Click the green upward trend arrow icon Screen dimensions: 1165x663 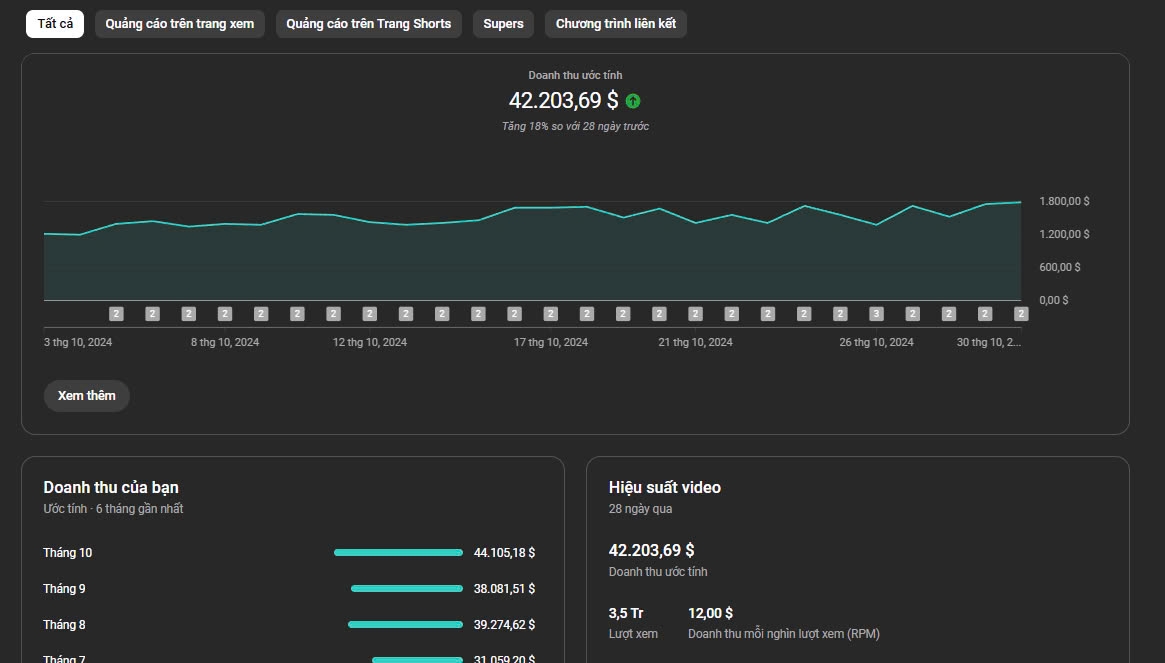click(x=633, y=101)
